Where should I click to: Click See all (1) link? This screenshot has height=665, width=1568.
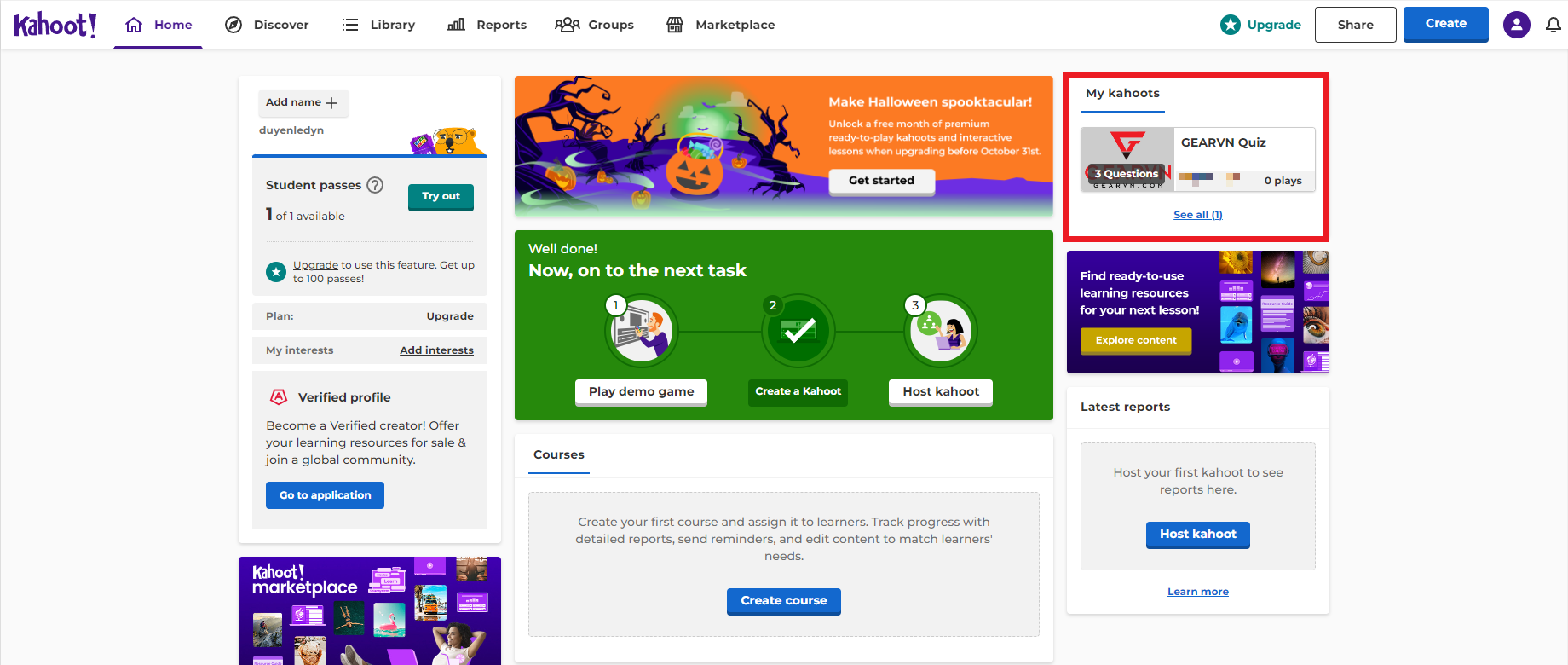click(1197, 215)
